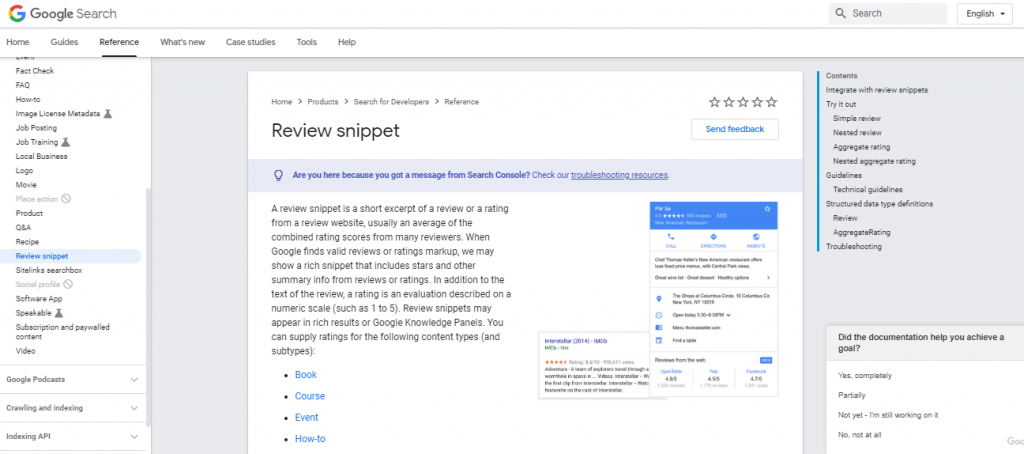Image resolution: width=1024 pixels, height=454 pixels.
Task: Open the English language dropdown
Action: [x=985, y=14]
